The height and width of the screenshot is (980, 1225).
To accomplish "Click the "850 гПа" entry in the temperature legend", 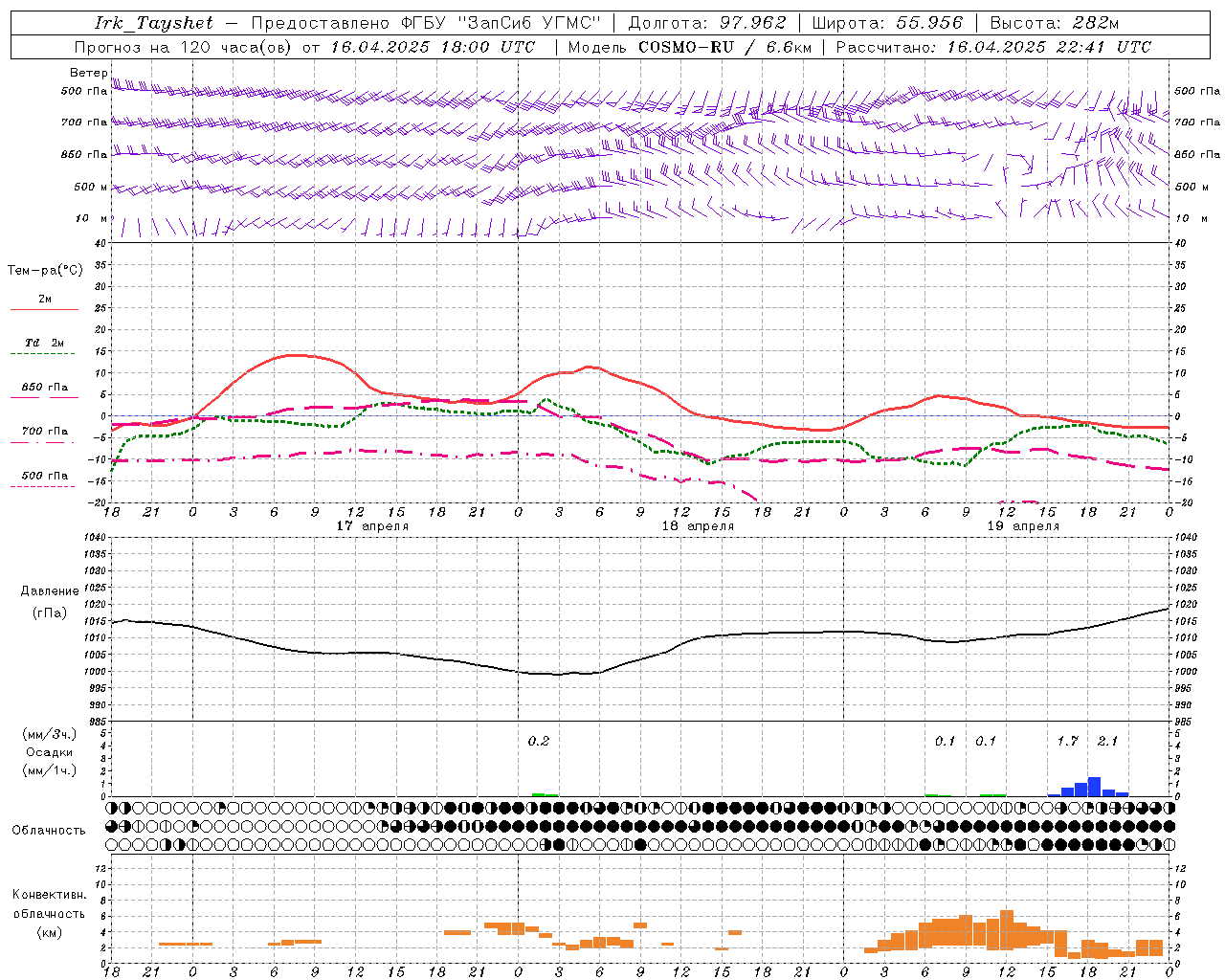I will click(44, 388).
